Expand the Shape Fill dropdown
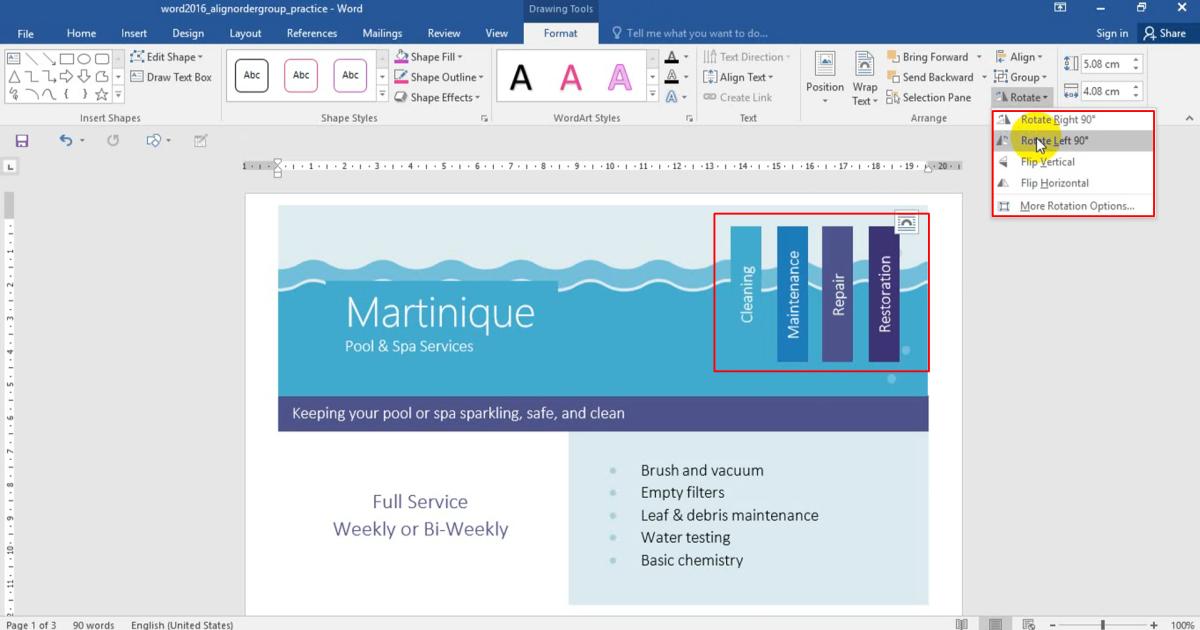Screen dimensions: 1200x630 pos(435,57)
